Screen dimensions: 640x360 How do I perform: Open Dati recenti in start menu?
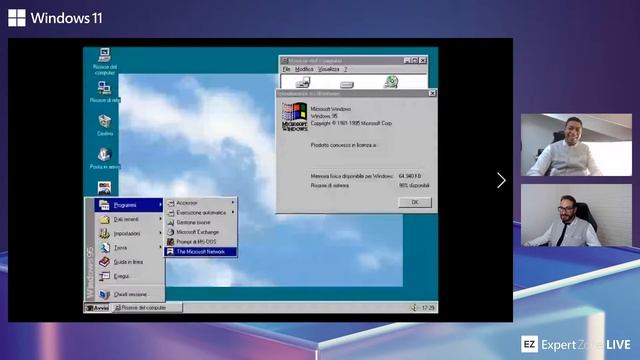(x=130, y=219)
